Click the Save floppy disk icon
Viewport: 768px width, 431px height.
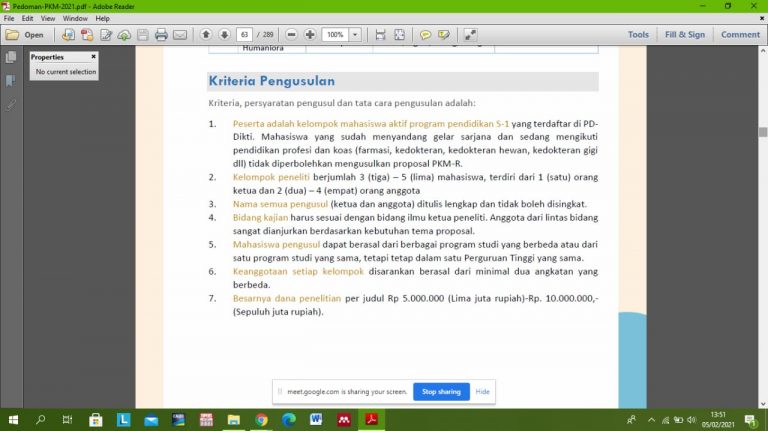pos(142,35)
